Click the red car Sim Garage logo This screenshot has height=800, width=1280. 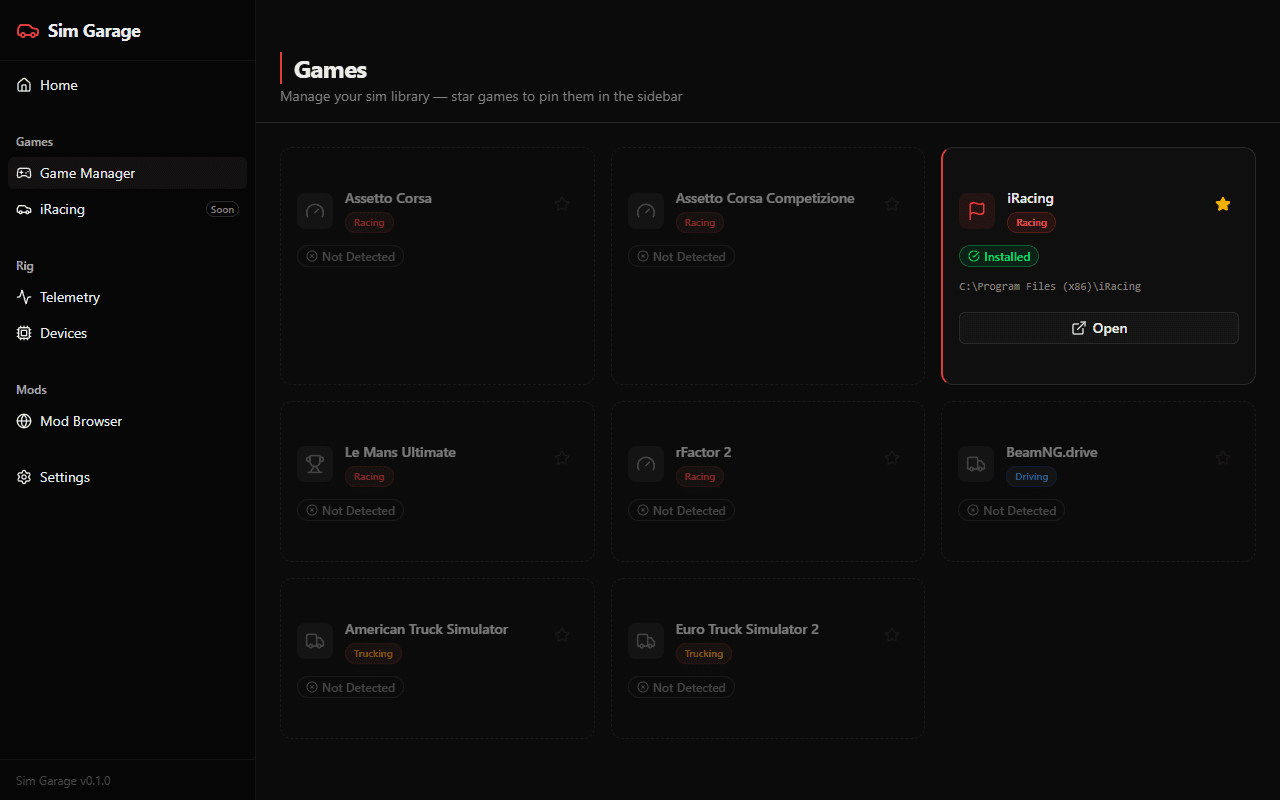(28, 31)
